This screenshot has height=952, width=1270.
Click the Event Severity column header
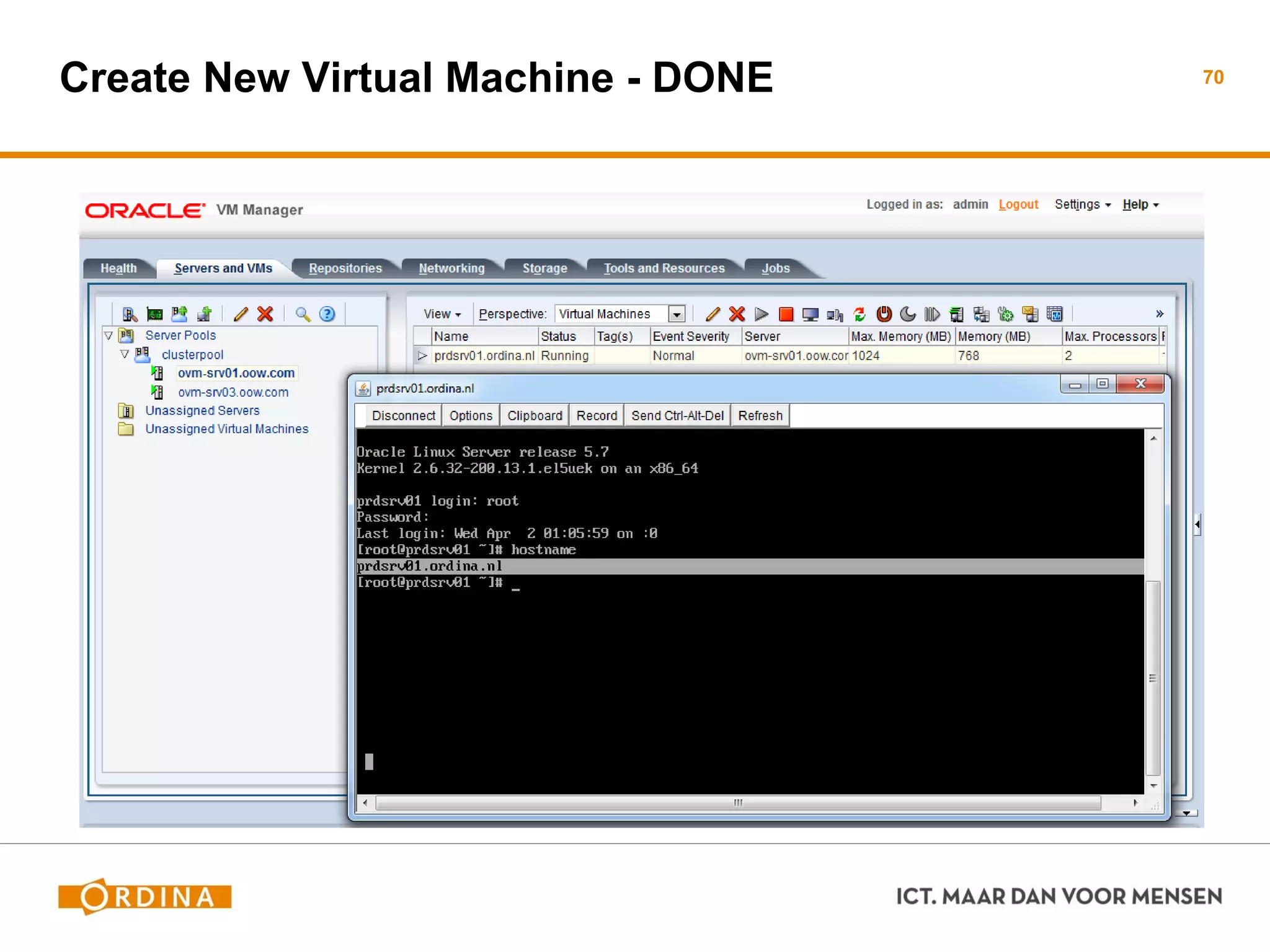pyautogui.click(x=695, y=337)
